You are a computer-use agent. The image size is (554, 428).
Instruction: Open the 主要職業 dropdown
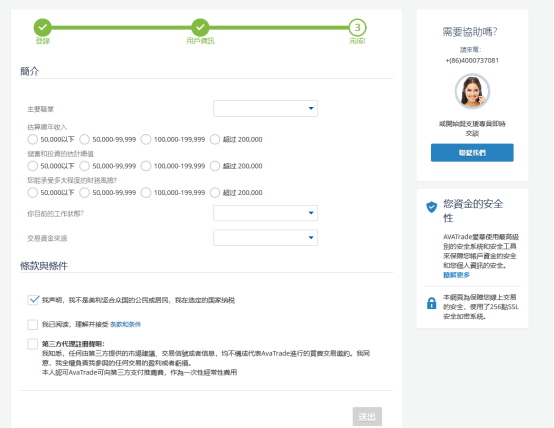(265, 109)
